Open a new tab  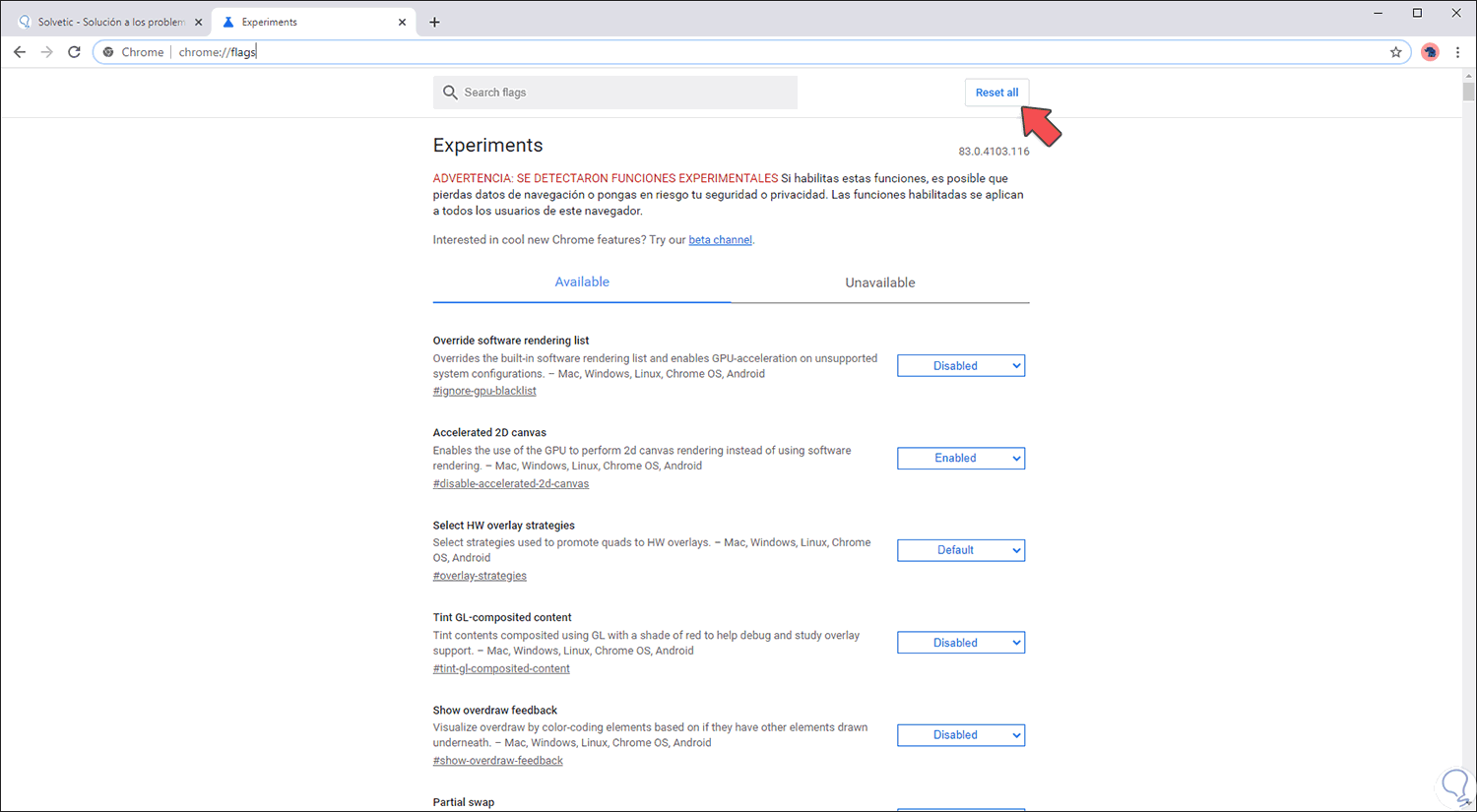434,22
